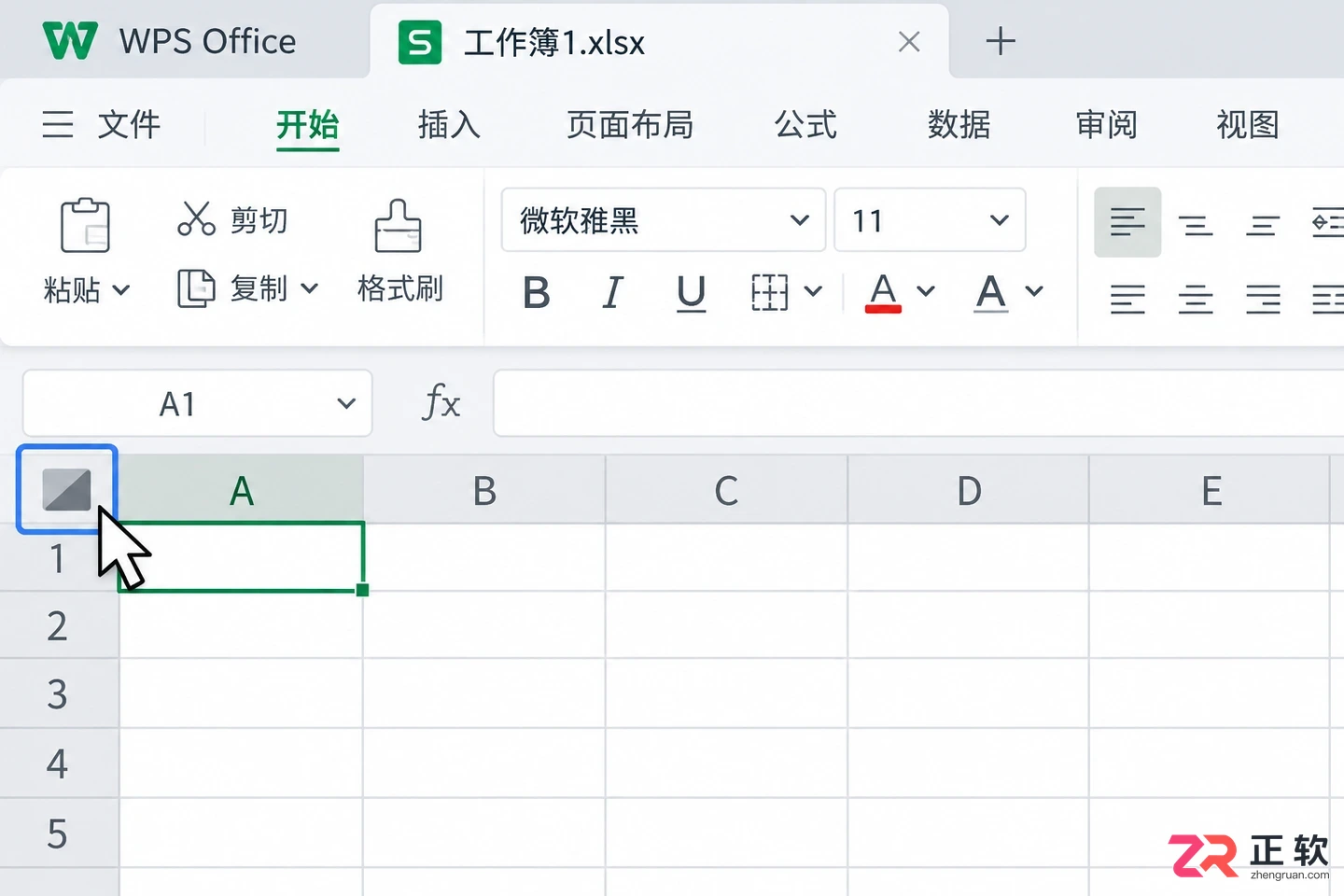Go to the 审阅 tab
Screen dimensions: 1344x896
coord(1107,124)
